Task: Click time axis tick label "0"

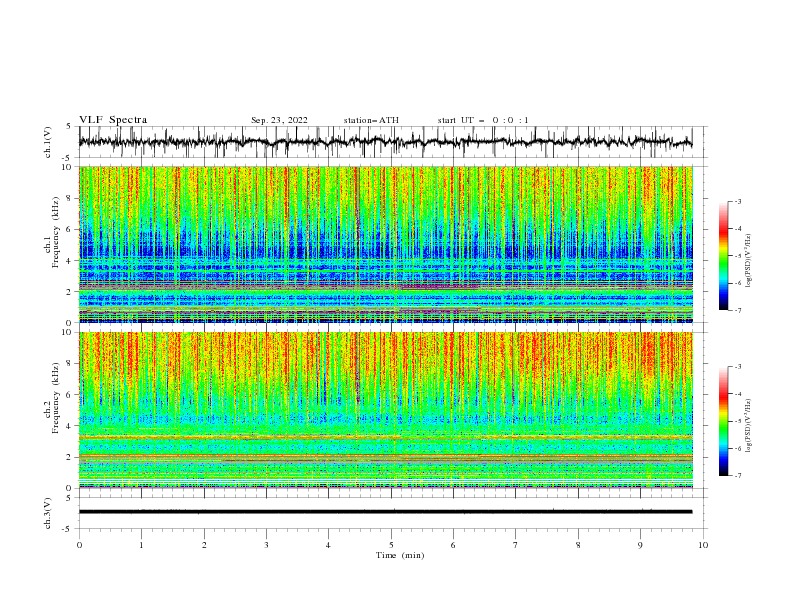Action: (x=79, y=545)
